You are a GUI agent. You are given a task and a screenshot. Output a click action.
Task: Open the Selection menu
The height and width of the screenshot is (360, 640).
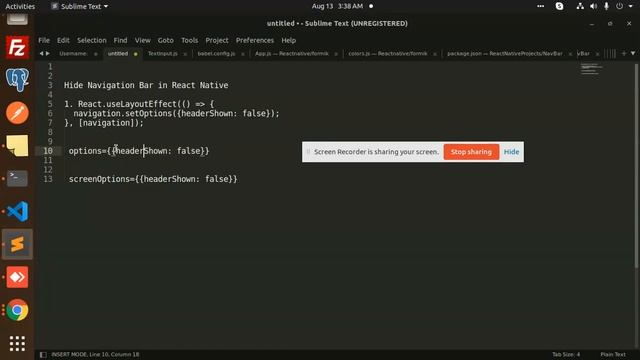[92, 40]
